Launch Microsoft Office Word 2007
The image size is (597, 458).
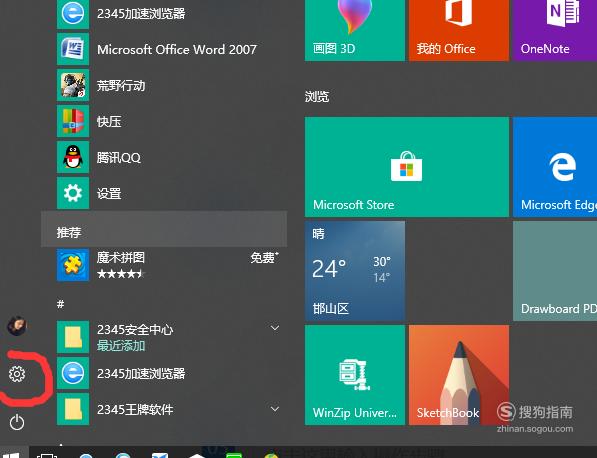(164, 49)
